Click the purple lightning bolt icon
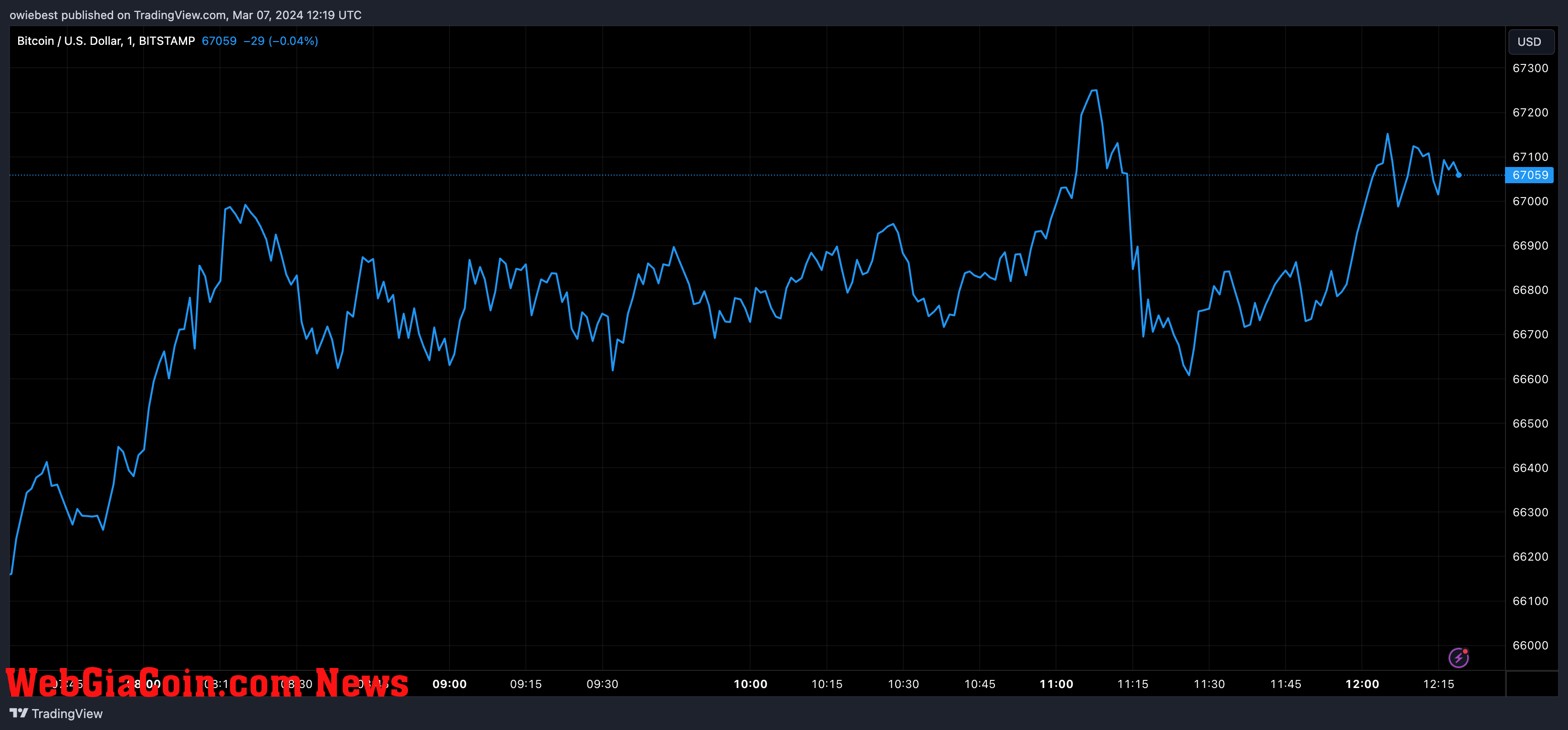1568x730 pixels. coord(1458,657)
